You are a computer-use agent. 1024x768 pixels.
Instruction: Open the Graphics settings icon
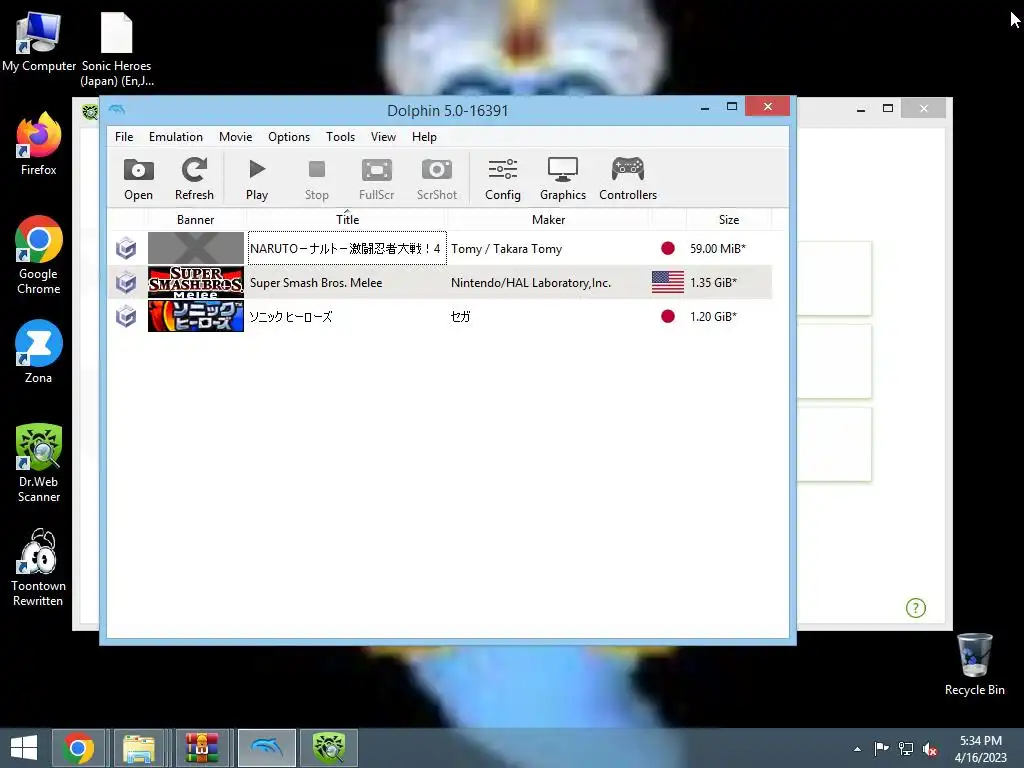[x=563, y=179]
